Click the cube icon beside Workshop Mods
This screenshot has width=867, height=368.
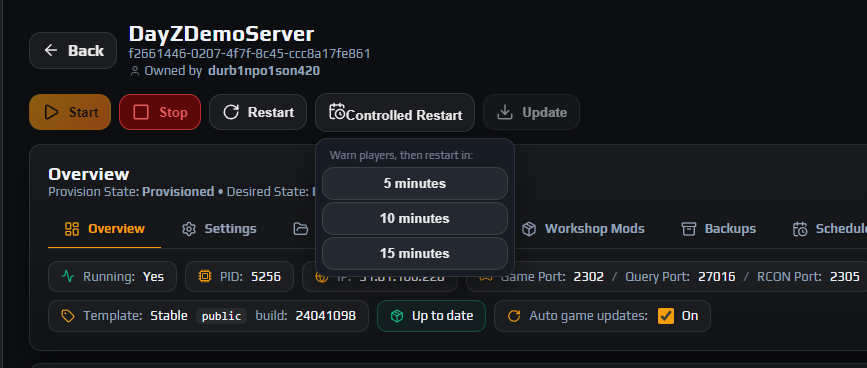coord(529,229)
